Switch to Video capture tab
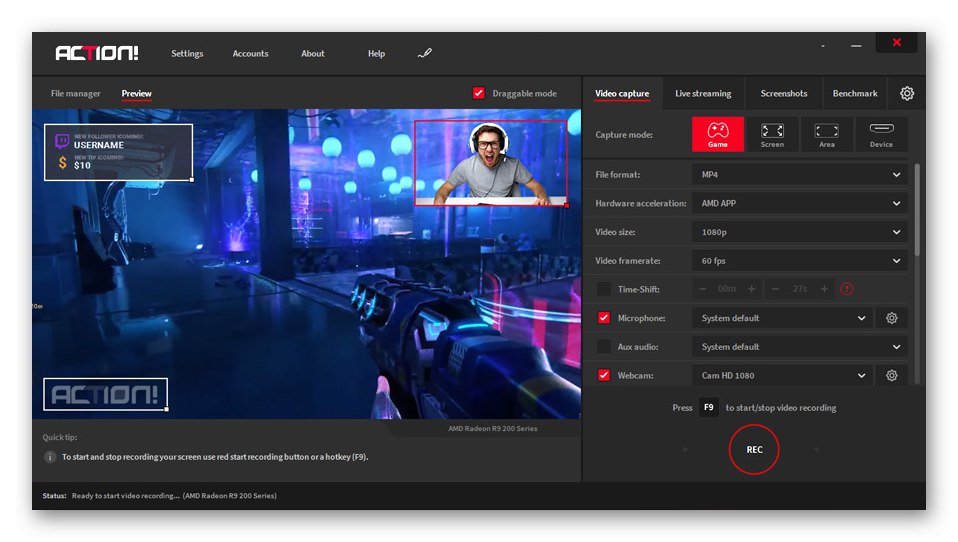 (x=622, y=93)
